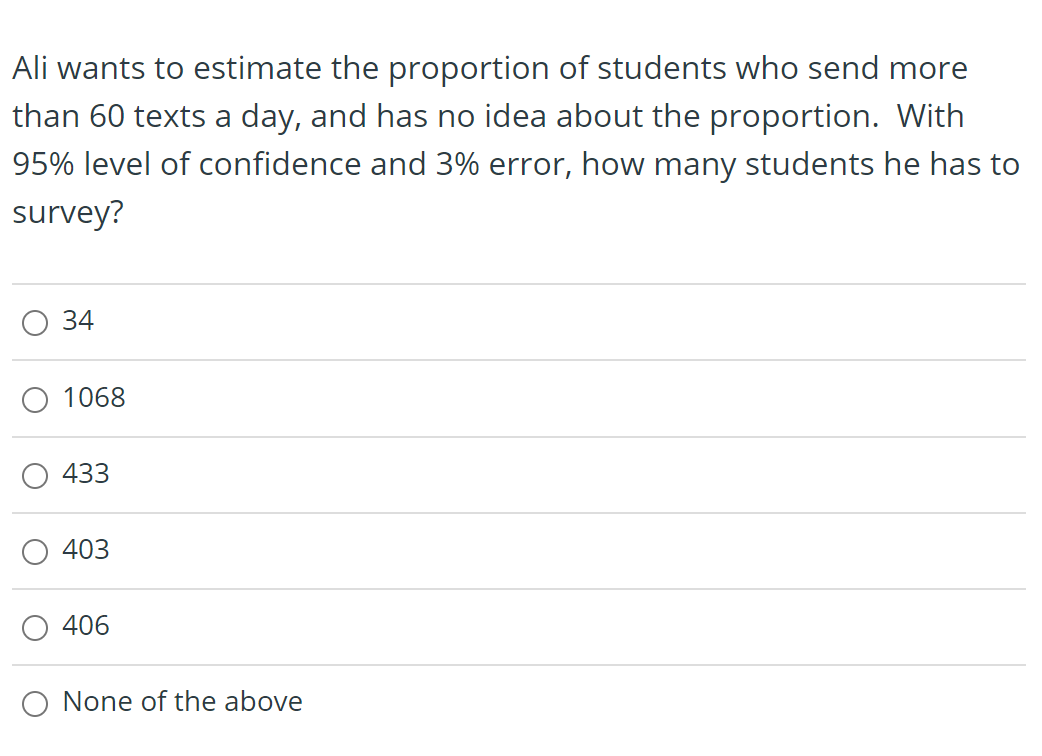Select the radio button for 34
Image resolution: width=1042 pixels, height=756 pixels.
click(x=35, y=322)
